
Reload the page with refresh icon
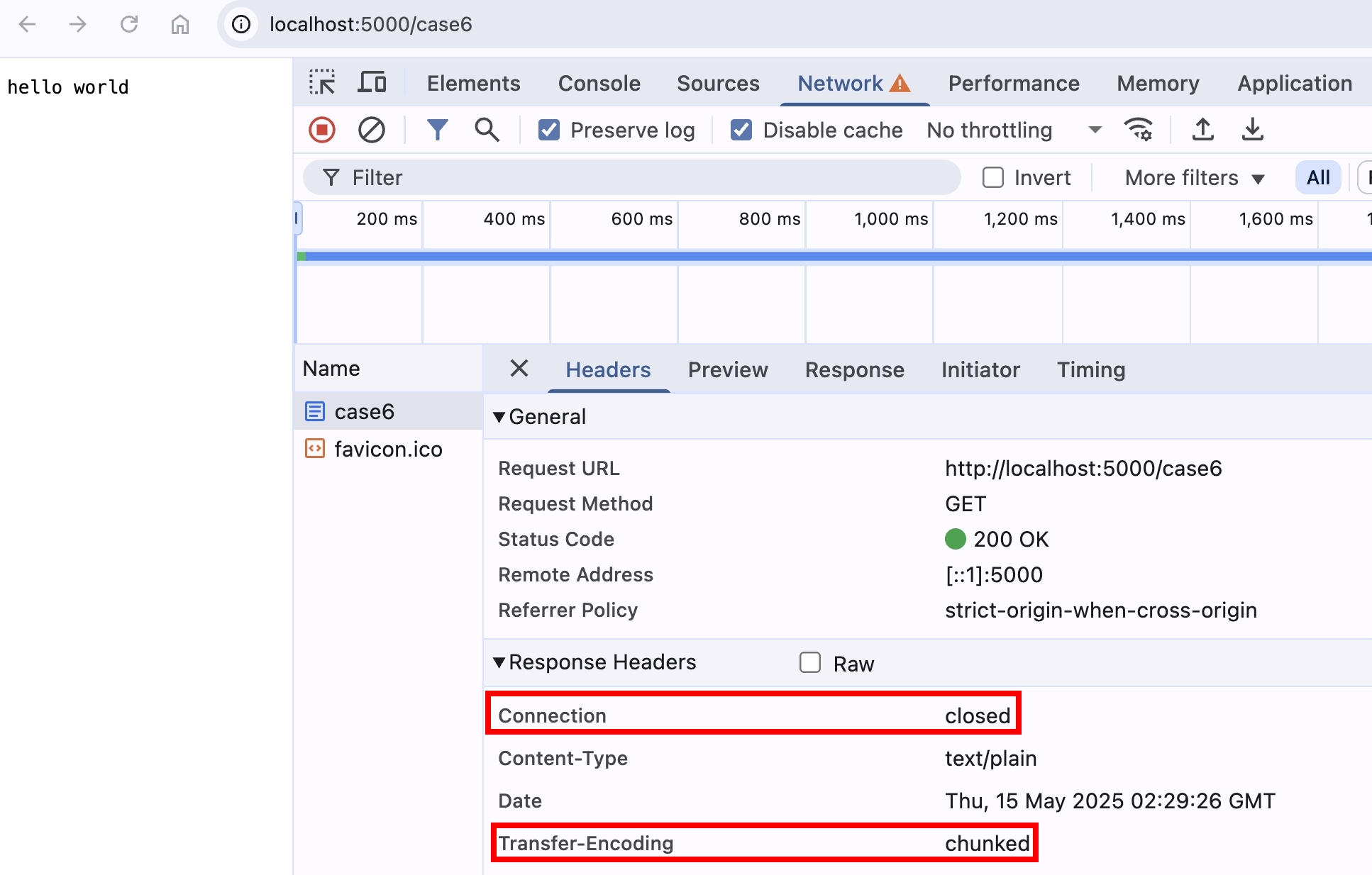(x=129, y=24)
